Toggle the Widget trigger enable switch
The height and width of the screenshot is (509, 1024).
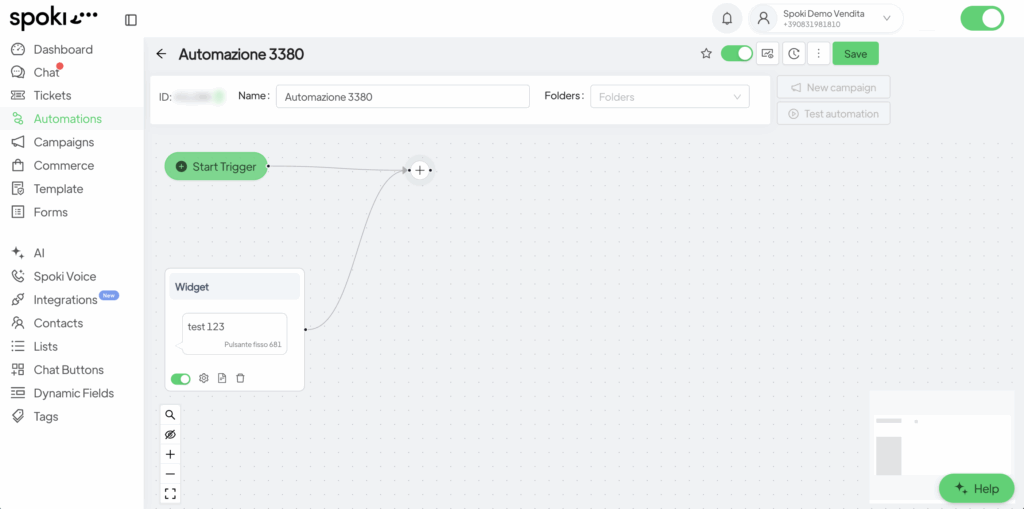181,379
